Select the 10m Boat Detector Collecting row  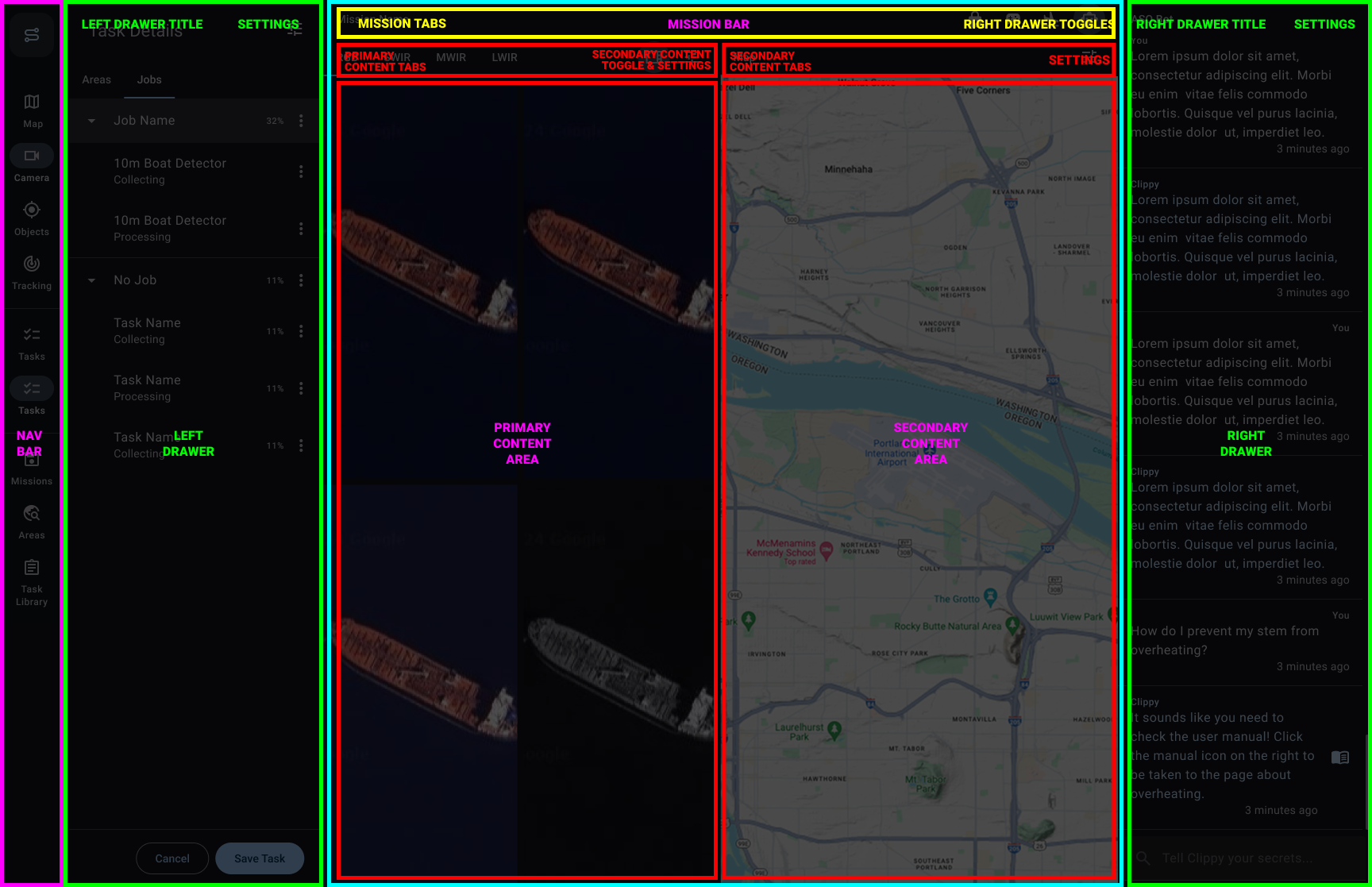tap(193, 172)
